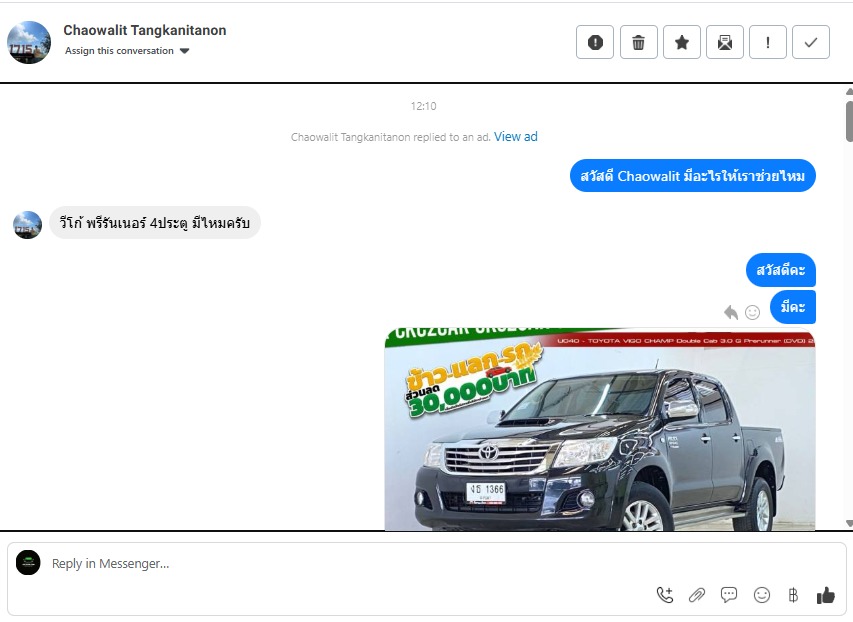Expand Assign this conversation dropdown
The width and height of the screenshot is (853, 622).
click(127, 51)
